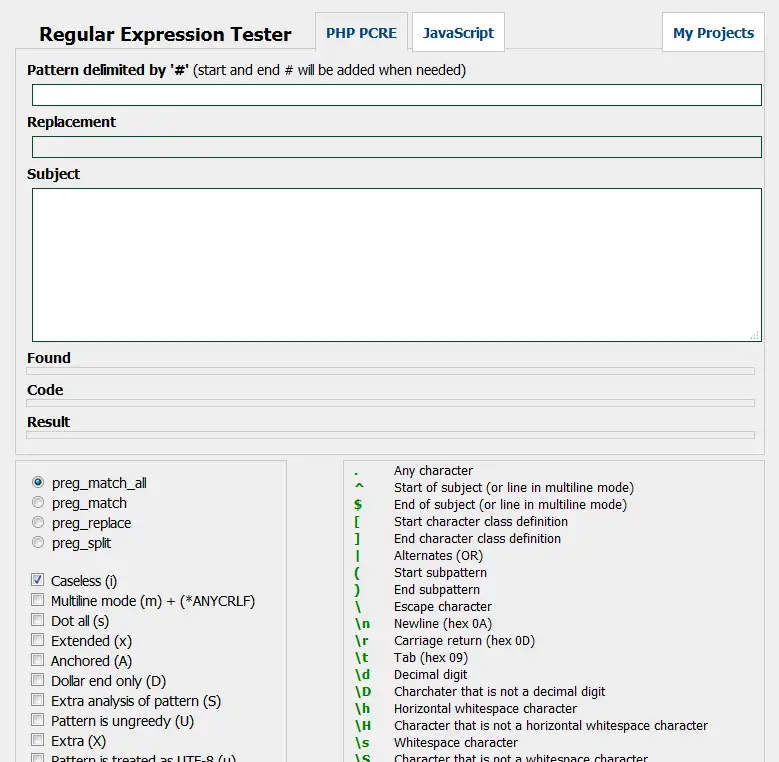Check Extra analysis of pattern (S)
This screenshot has height=762, width=779.
point(37,700)
